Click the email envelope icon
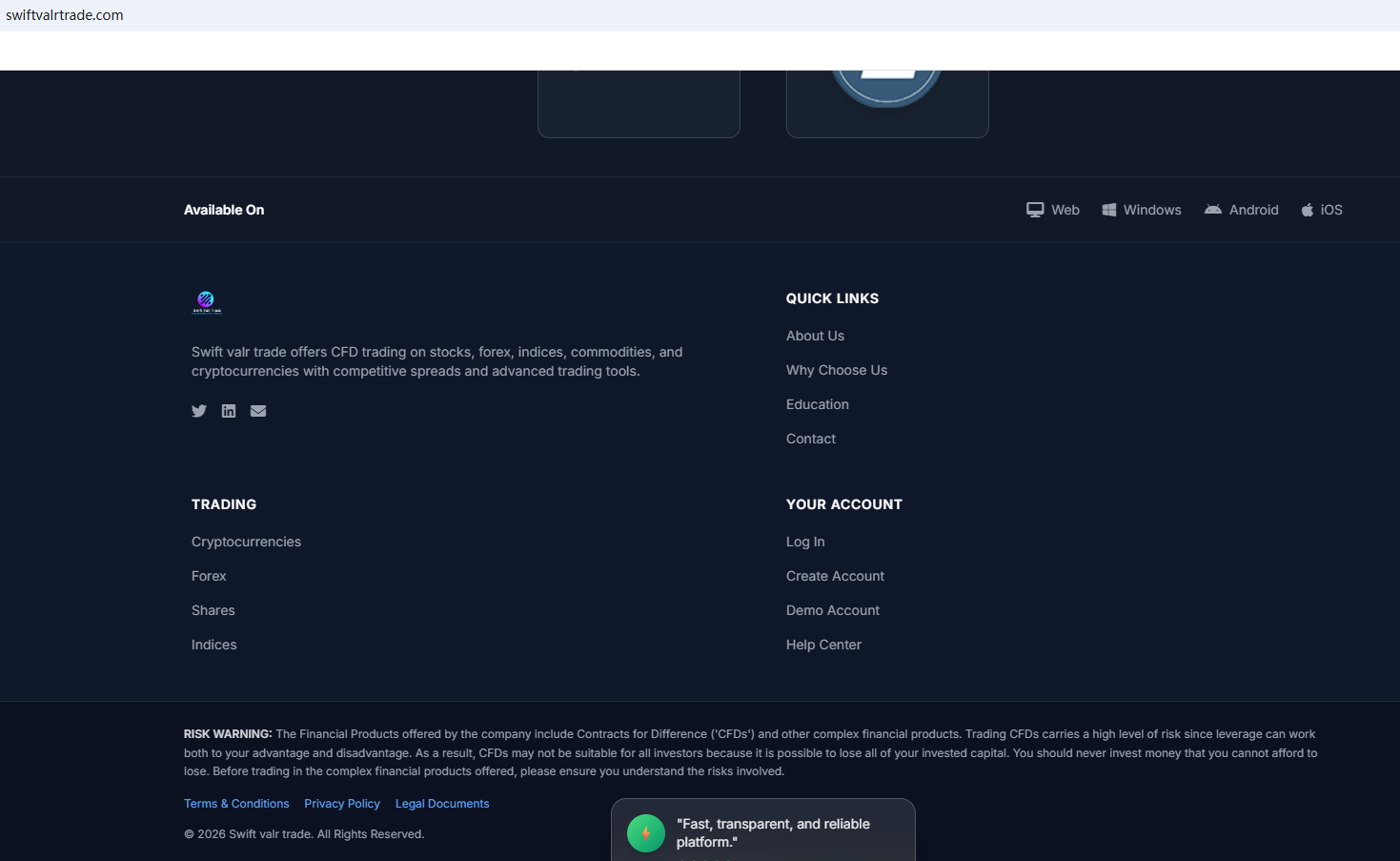This screenshot has height=861, width=1400. (x=258, y=411)
